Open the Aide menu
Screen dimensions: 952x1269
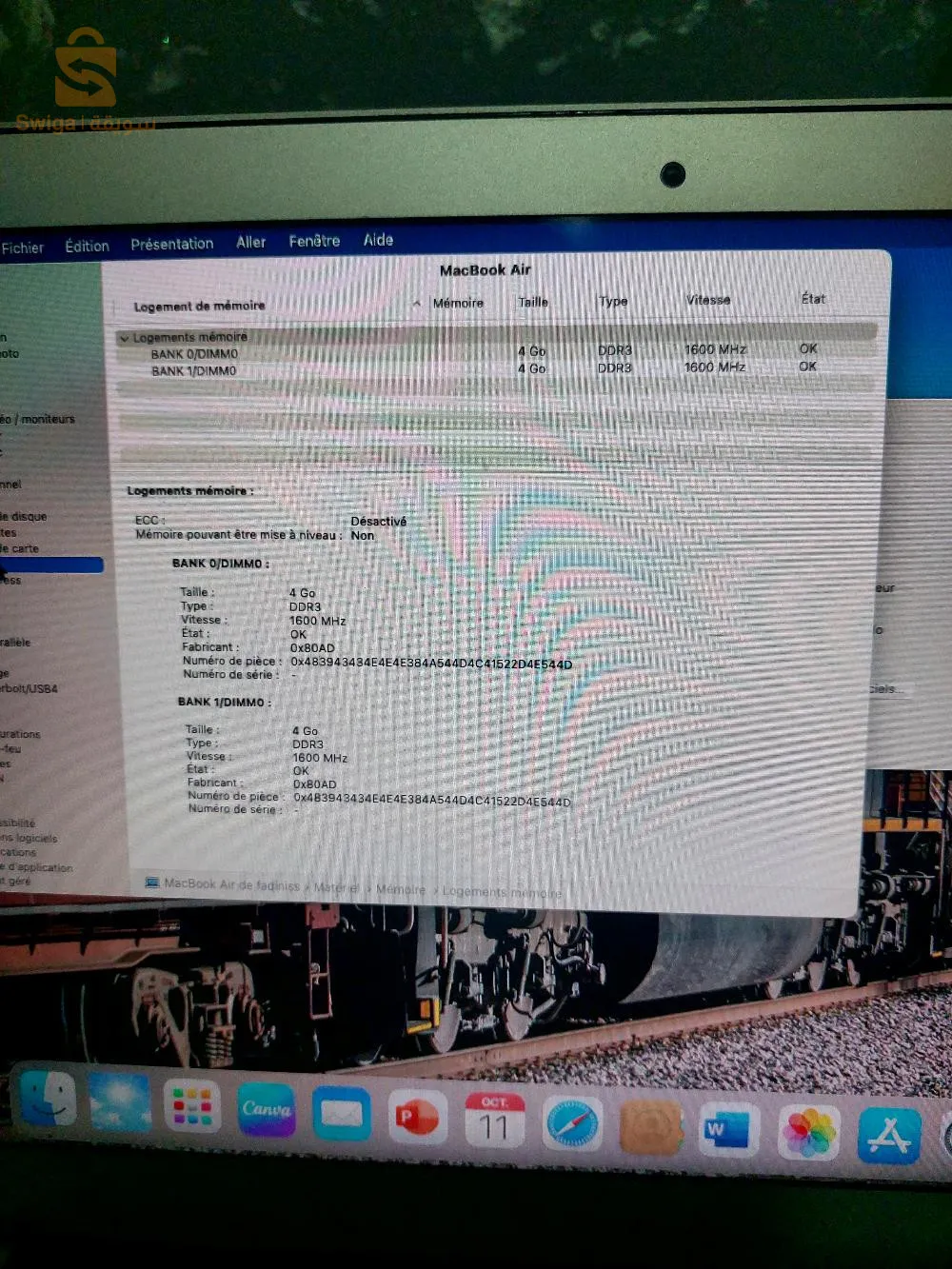pyautogui.click(x=378, y=240)
